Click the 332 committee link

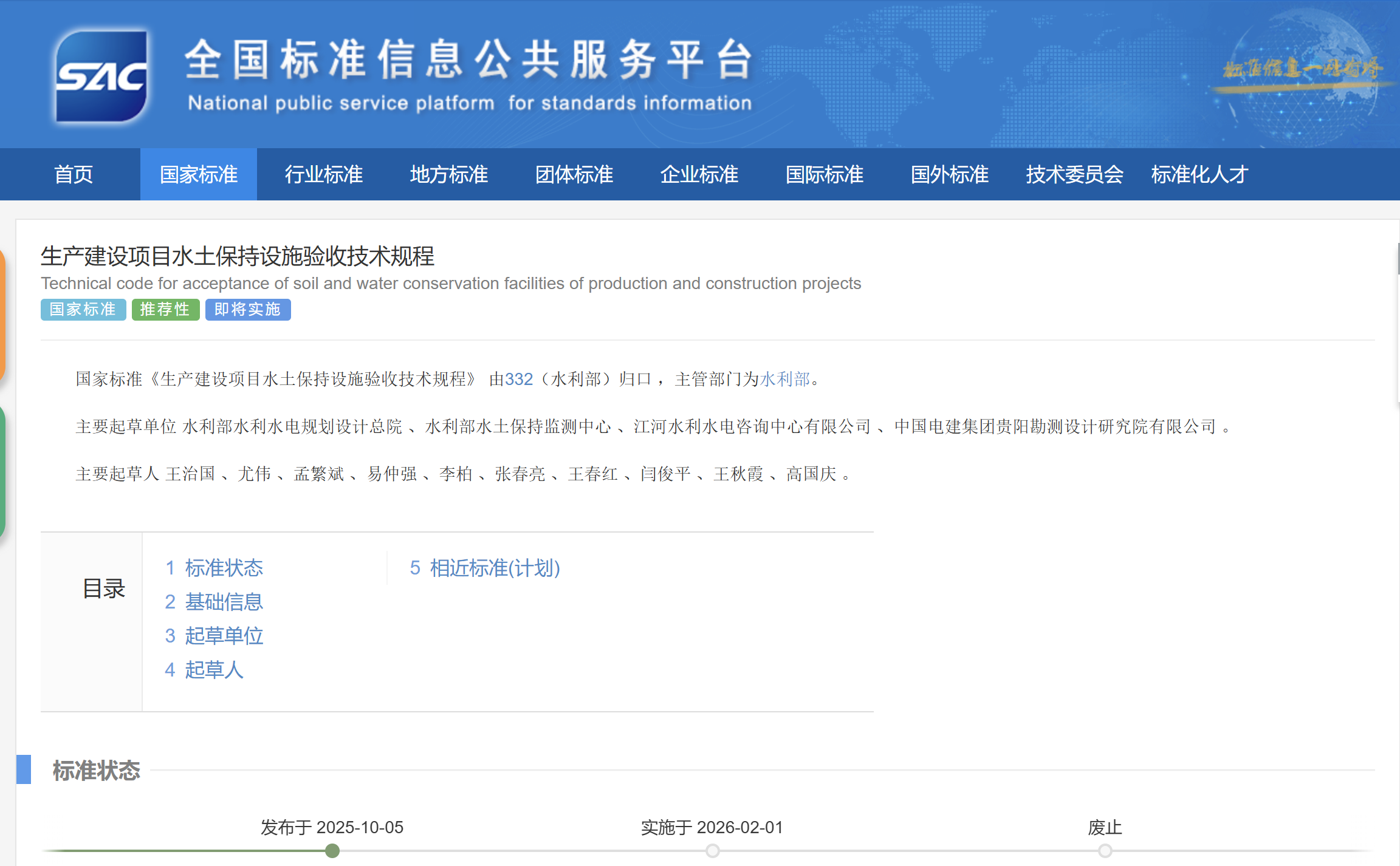518,380
